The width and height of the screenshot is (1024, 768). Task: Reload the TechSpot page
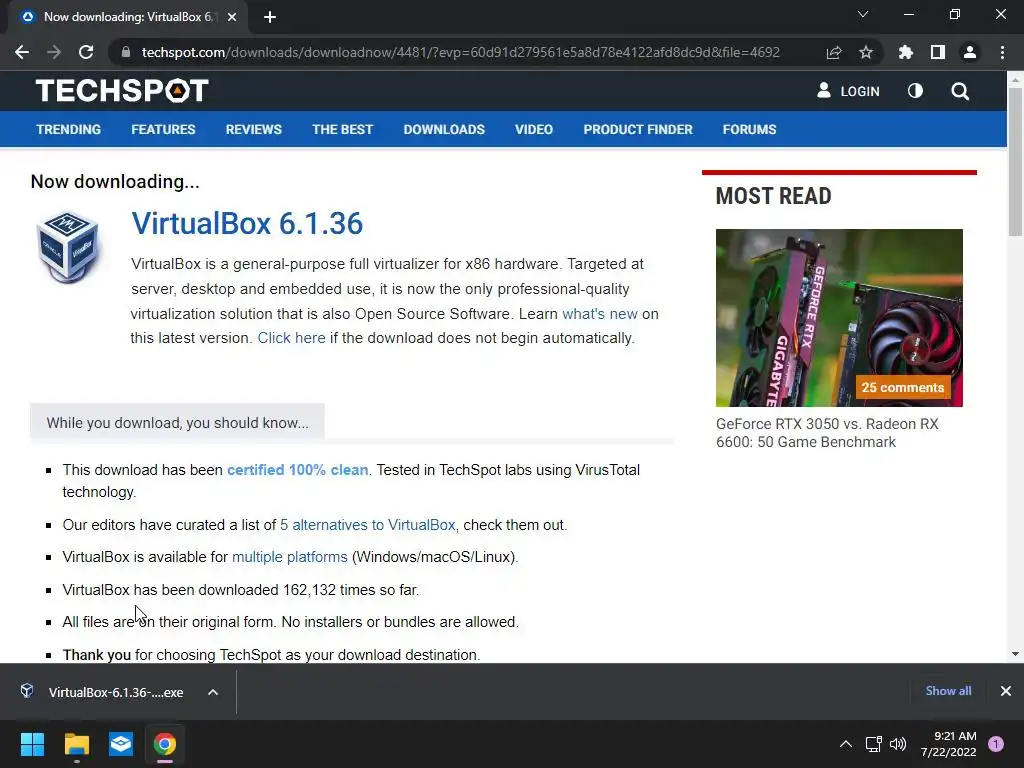pos(86,52)
